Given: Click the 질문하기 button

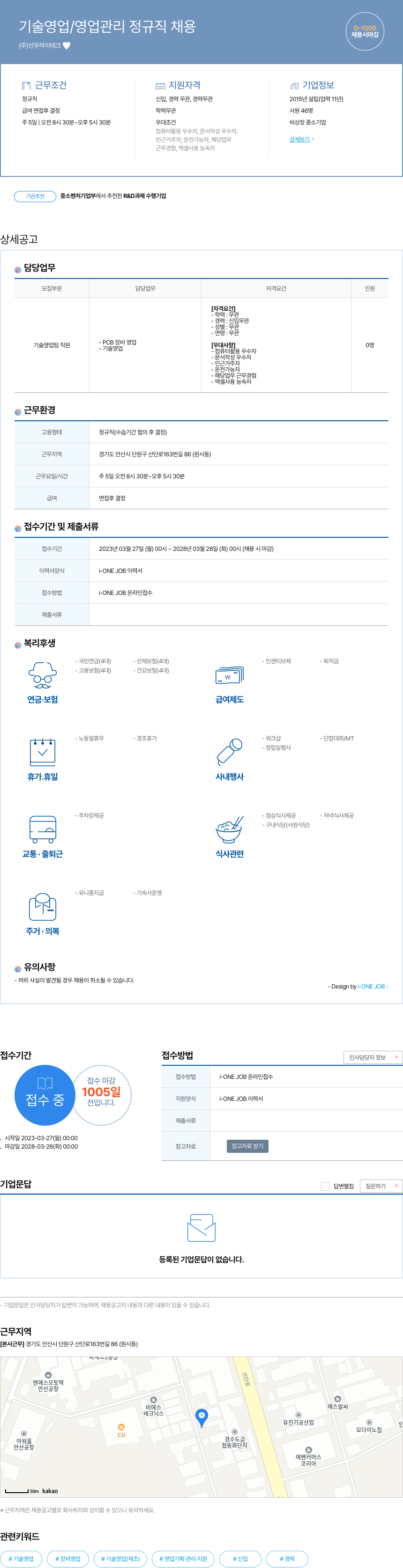Looking at the screenshot, I should tap(381, 1187).
